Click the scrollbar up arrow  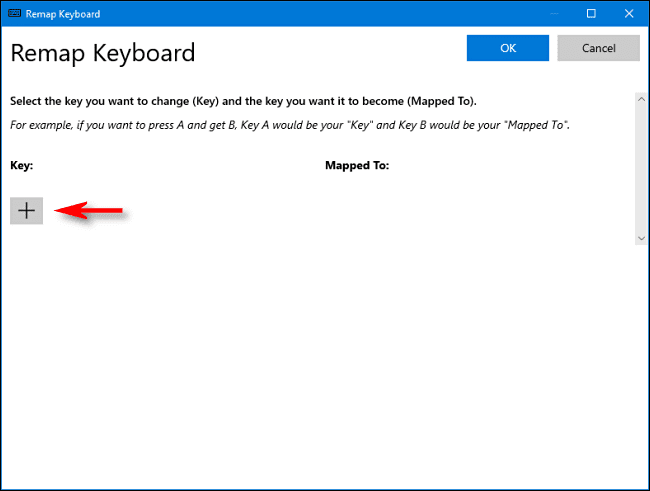pos(640,99)
